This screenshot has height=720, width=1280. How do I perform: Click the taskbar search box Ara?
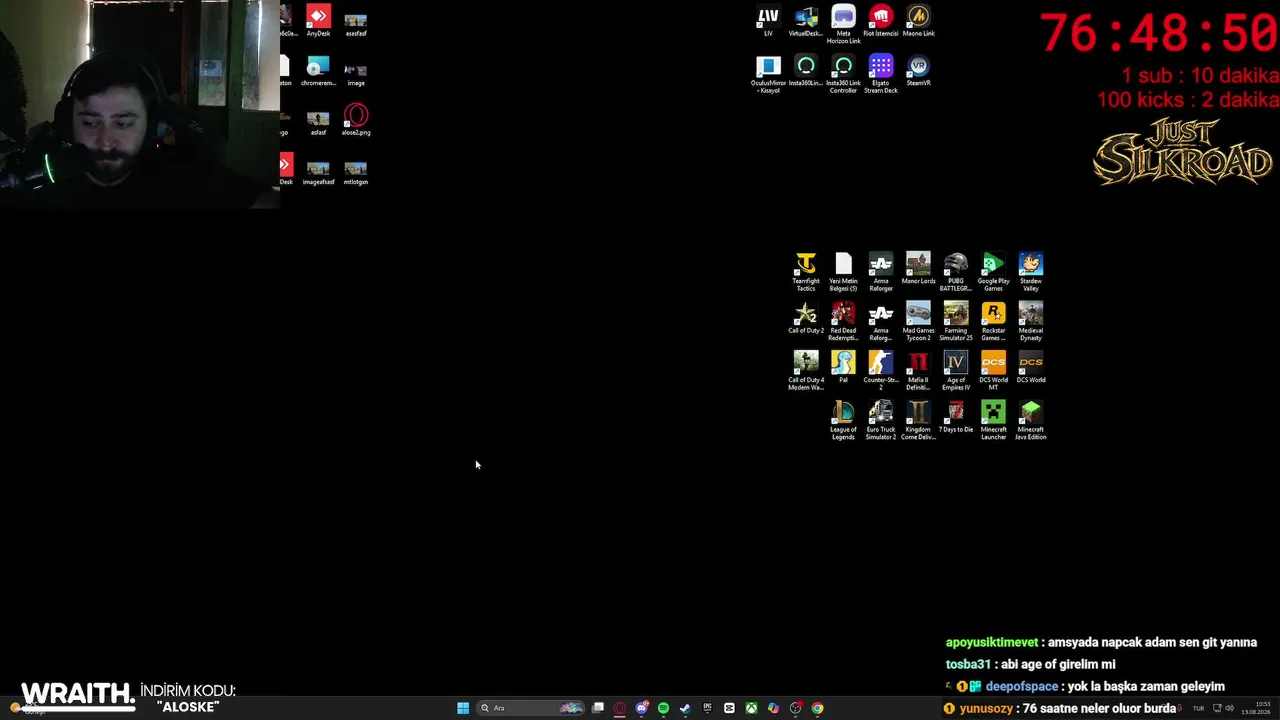point(531,708)
